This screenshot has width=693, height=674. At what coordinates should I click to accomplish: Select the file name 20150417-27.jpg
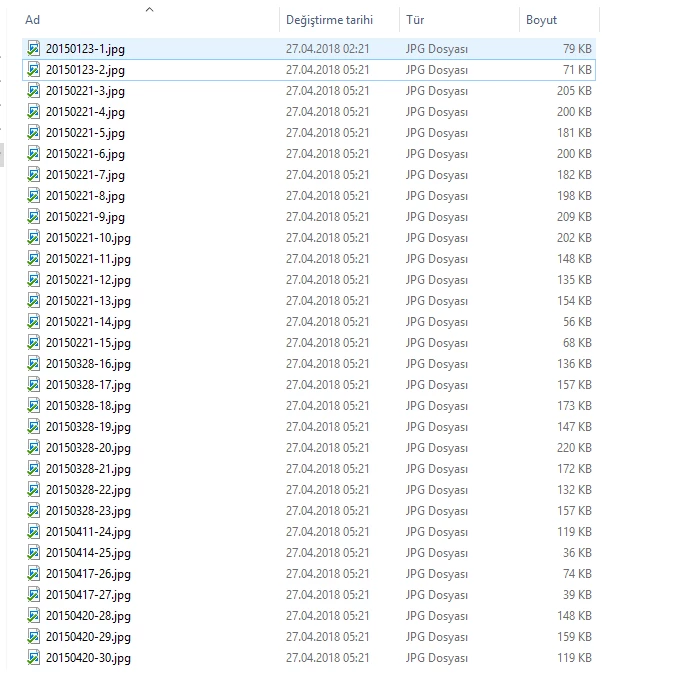point(88,595)
